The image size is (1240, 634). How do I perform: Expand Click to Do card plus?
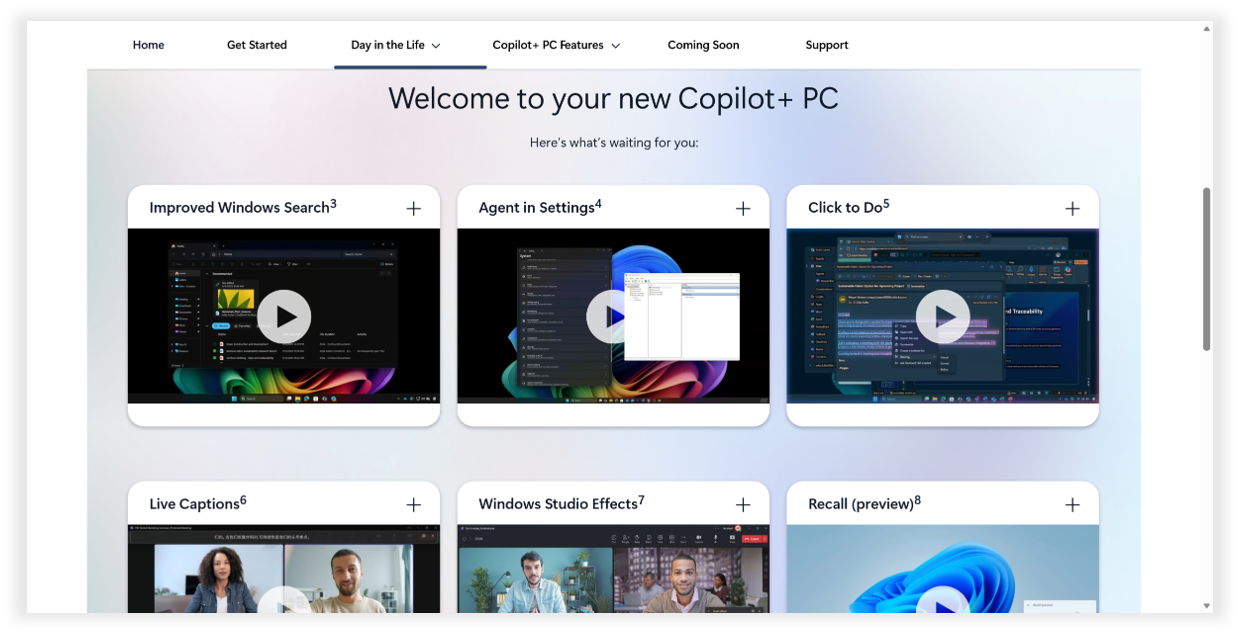click(1072, 208)
